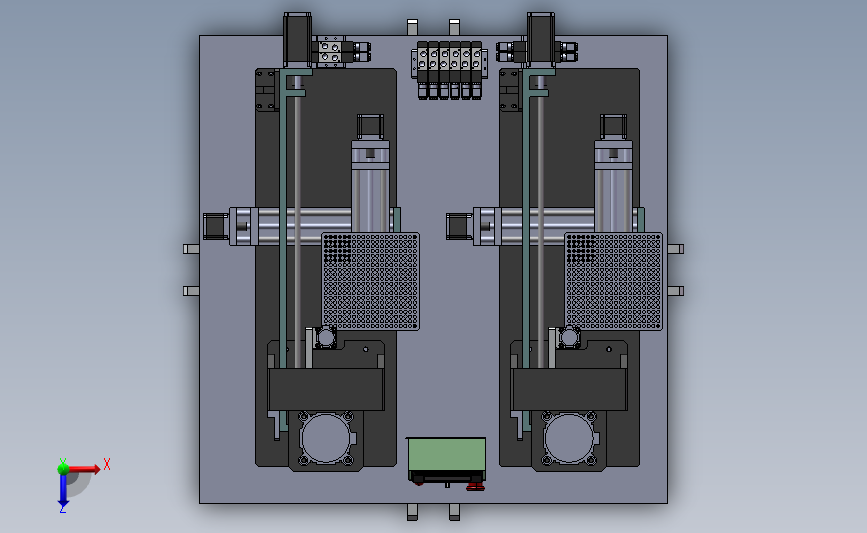Click the green Y axis dot of the triad
Screen dimensions: 867x533
click(x=63, y=469)
